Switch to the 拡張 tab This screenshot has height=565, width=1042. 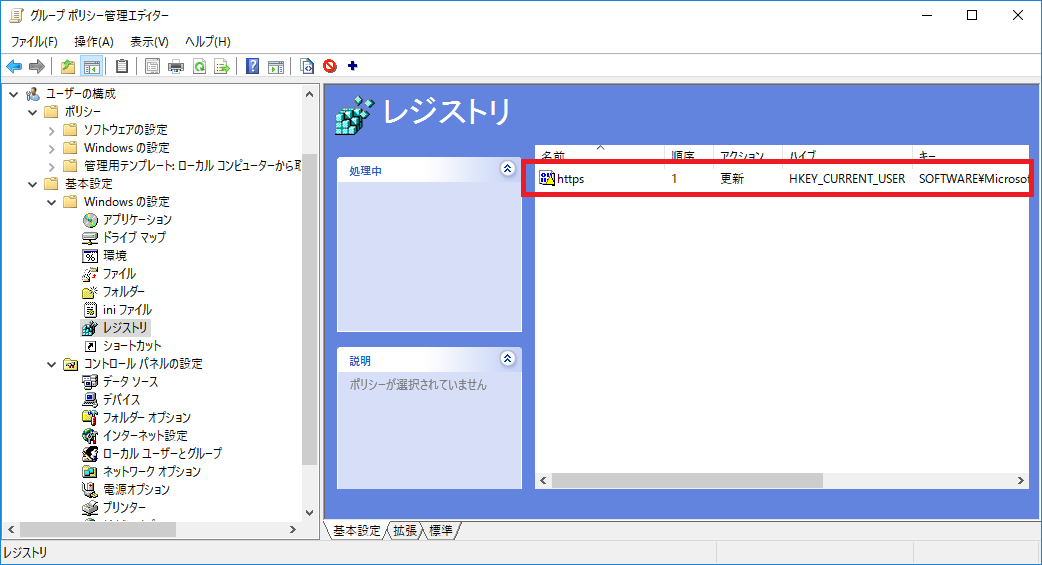tap(405, 531)
